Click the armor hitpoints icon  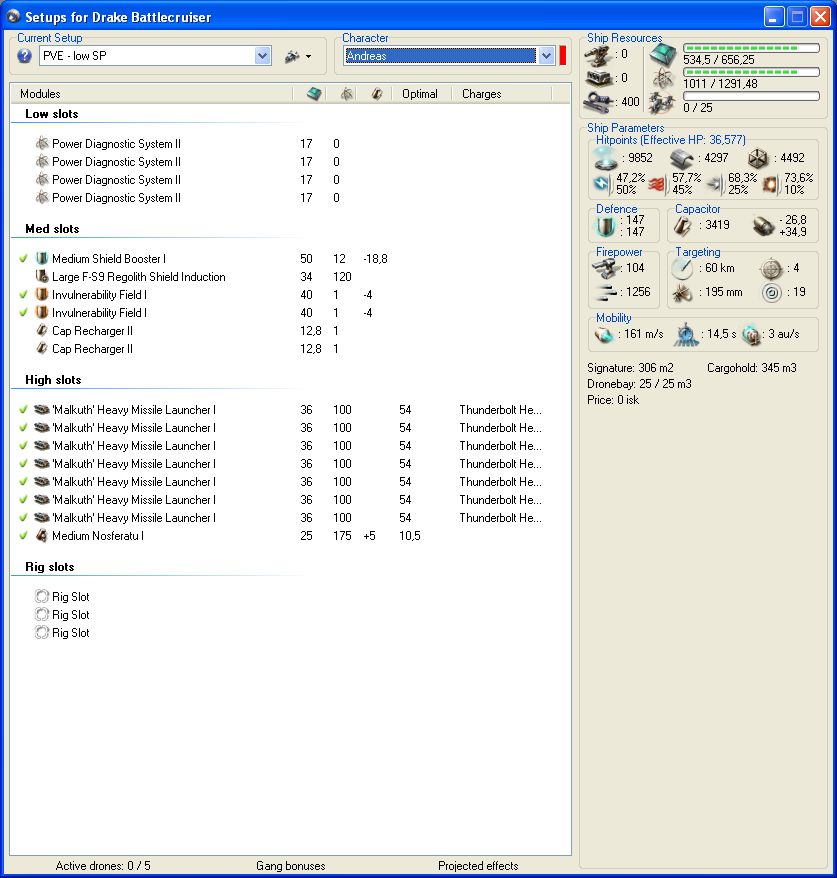(681, 158)
